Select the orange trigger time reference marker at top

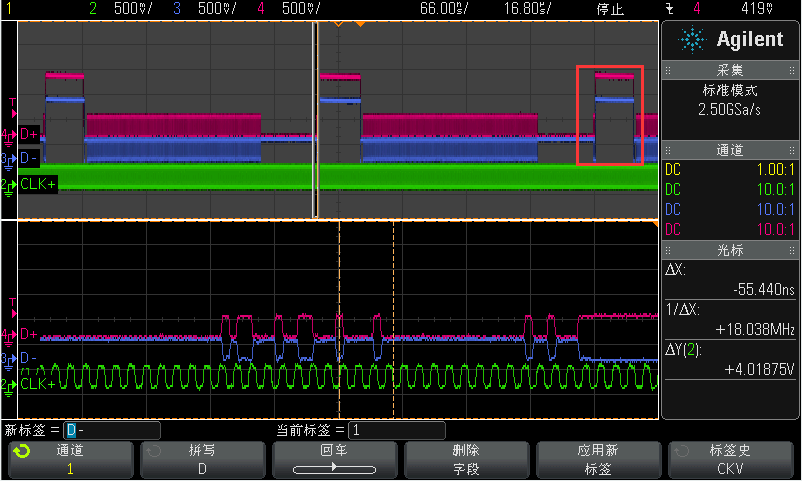338,23
